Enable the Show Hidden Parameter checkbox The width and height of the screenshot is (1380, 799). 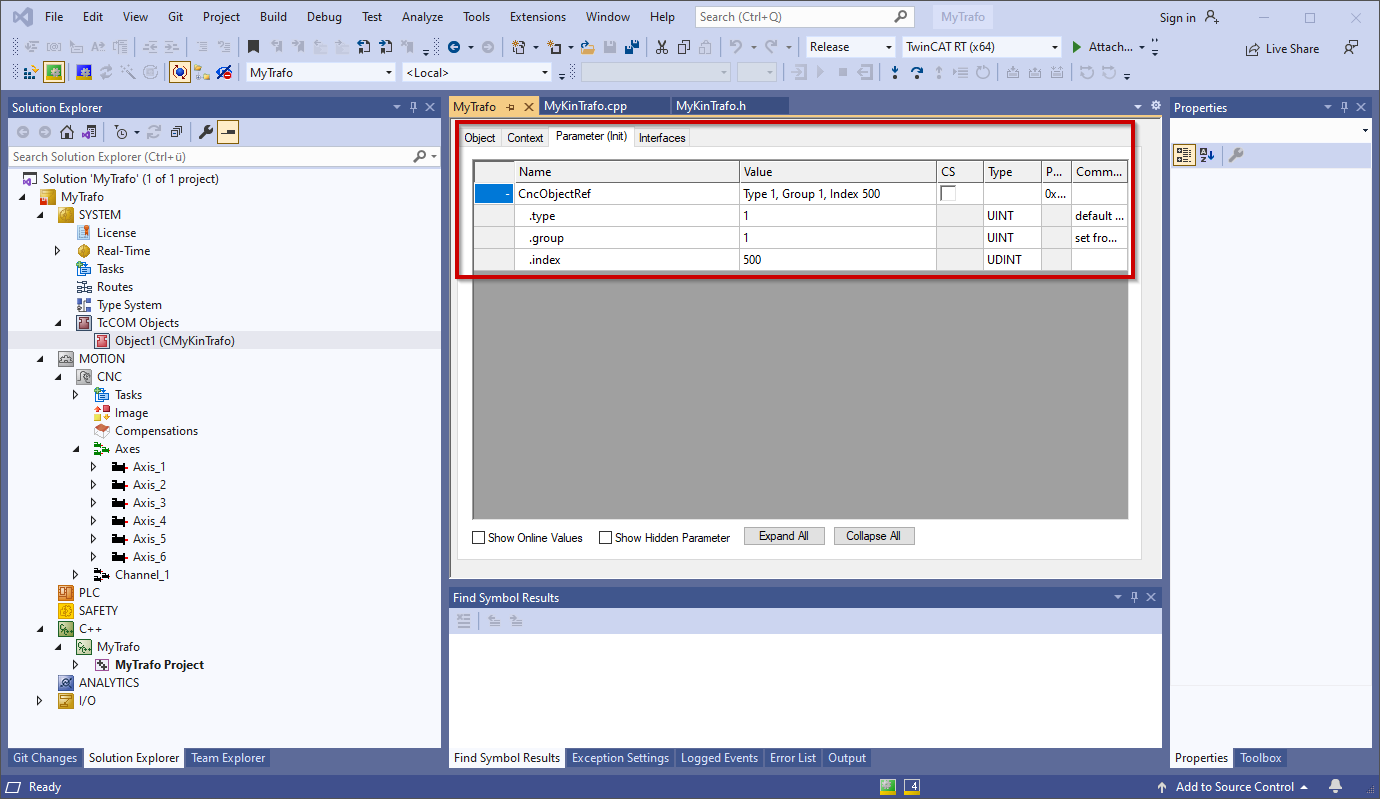point(605,538)
